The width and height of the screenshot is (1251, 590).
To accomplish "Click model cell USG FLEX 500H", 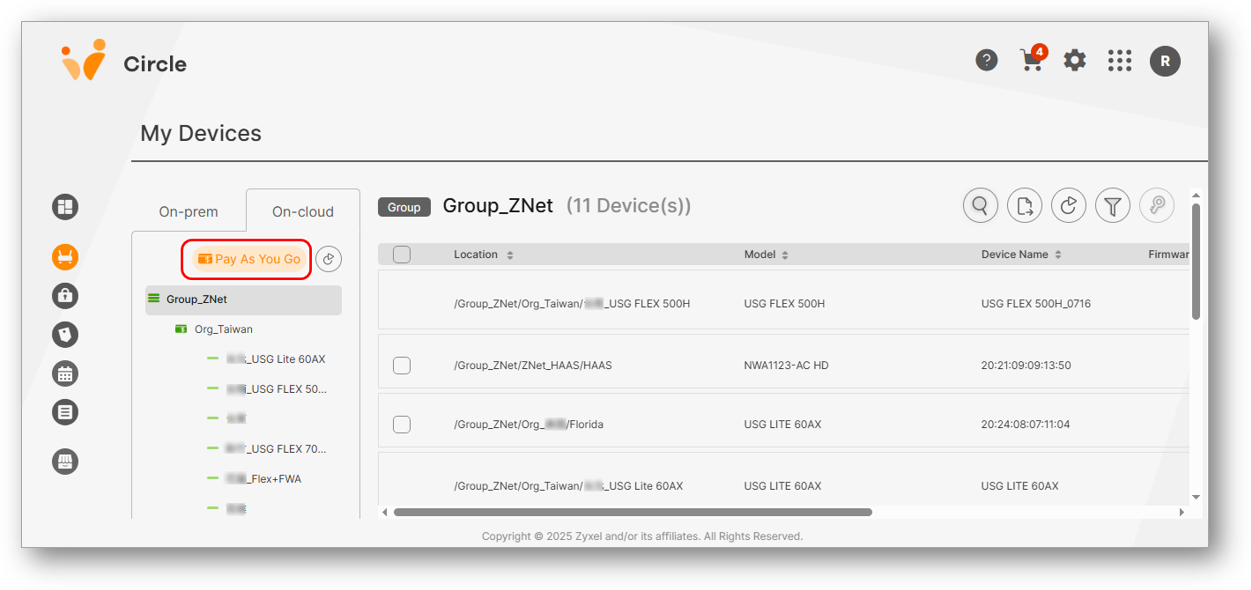I will pyautogui.click(x=786, y=304).
